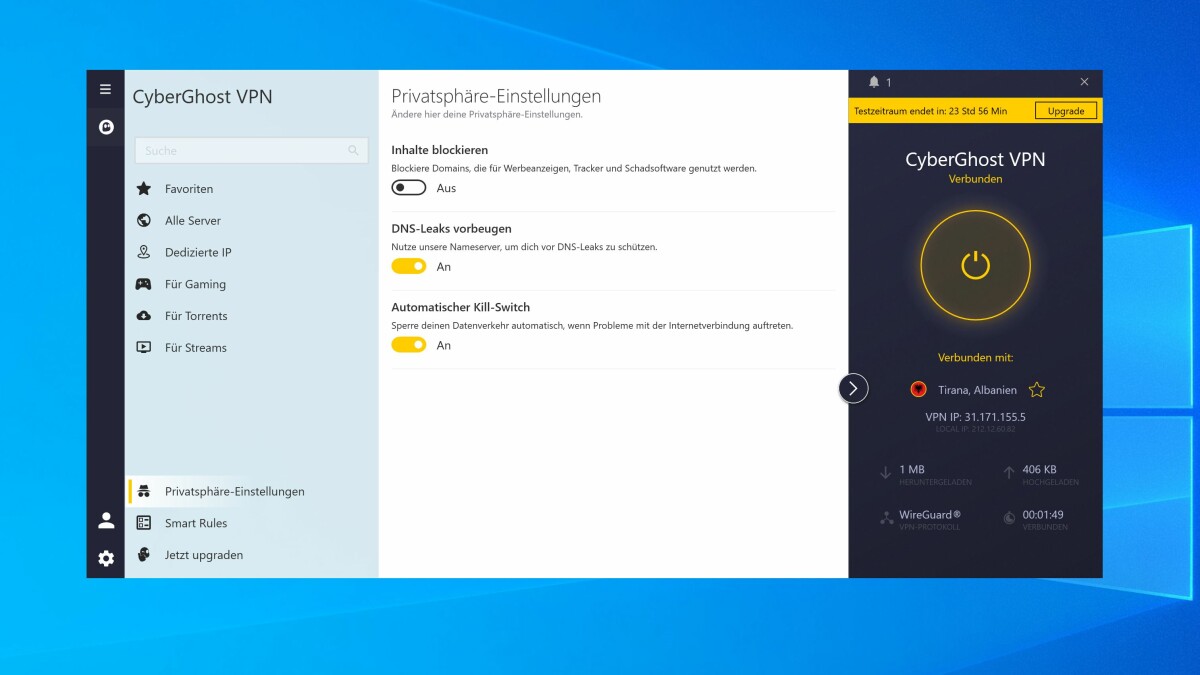Click the Testzeitraum endet in text
Viewport: 1200px width, 675px height.
[929, 111]
